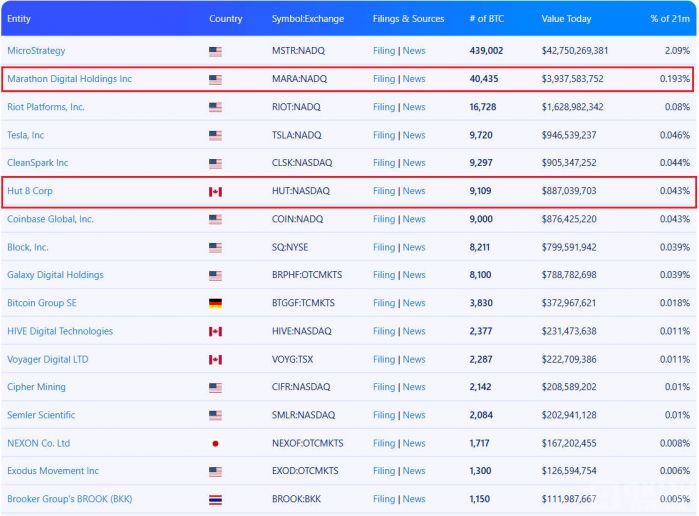
Task: Click the Japan flag in NEXON Co. Ltd row
Action: coord(215,443)
